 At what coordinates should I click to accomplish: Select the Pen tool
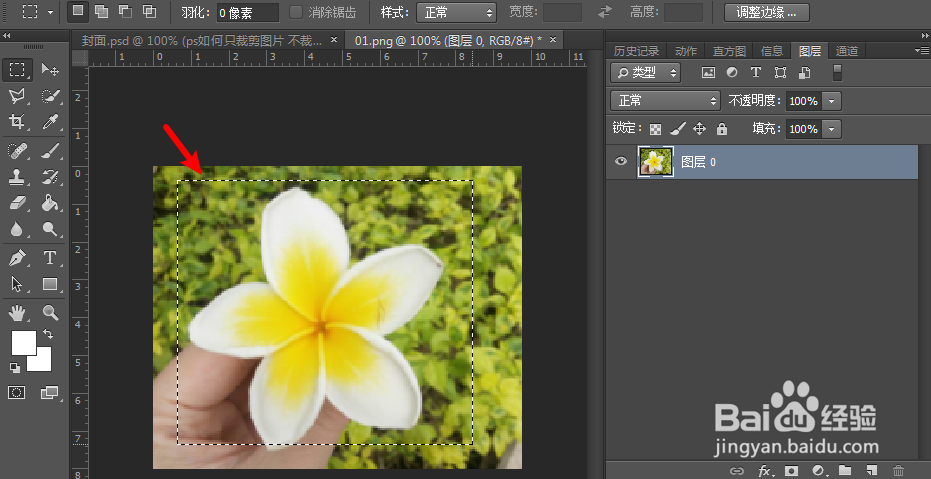(17, 258)
